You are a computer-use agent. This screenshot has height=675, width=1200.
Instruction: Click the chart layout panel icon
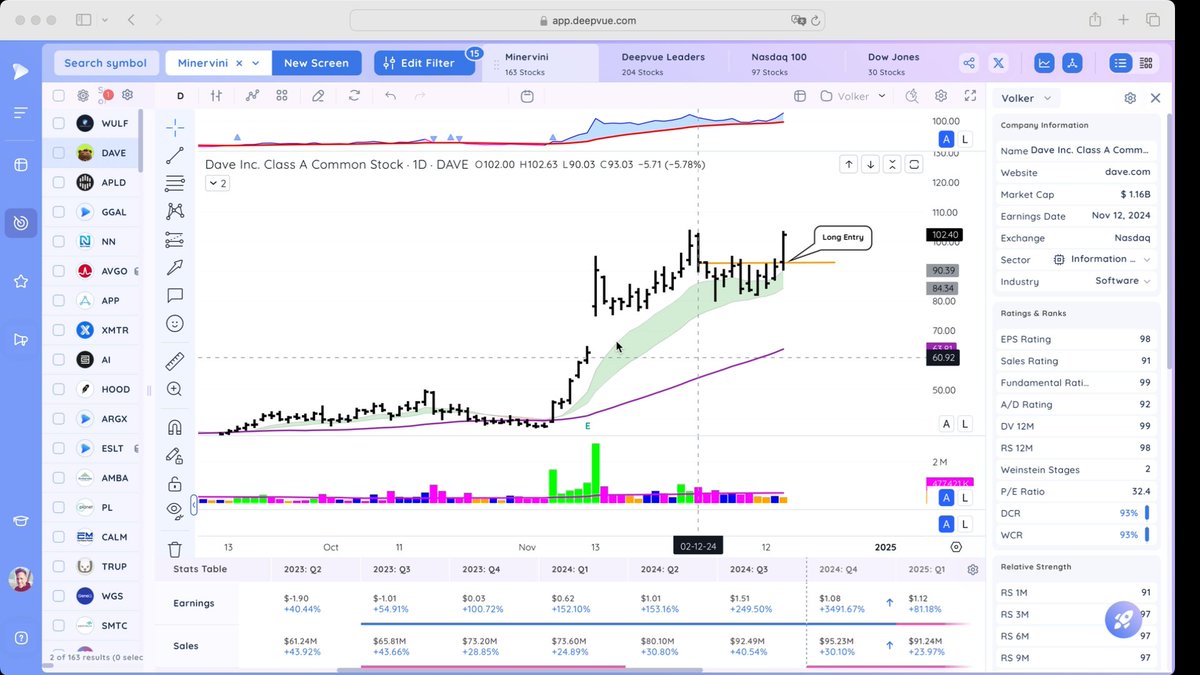[800, 96]
